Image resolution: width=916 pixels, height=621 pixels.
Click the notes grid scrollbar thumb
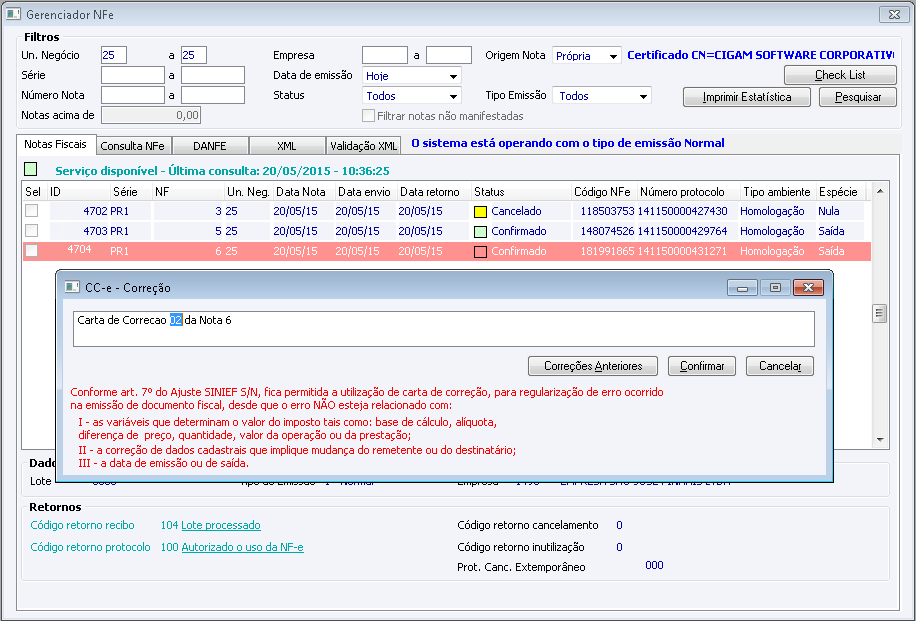tap(879, 314)
